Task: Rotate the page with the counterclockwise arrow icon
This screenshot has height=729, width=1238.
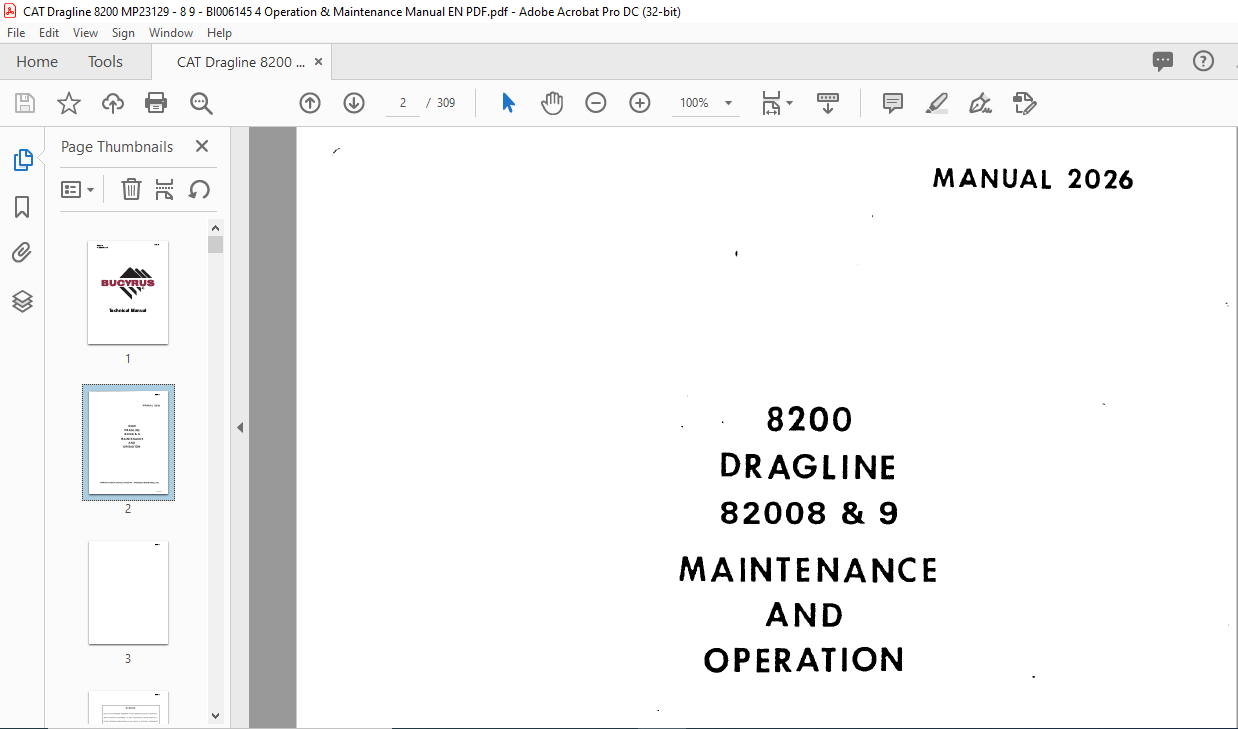Action: 199,189
